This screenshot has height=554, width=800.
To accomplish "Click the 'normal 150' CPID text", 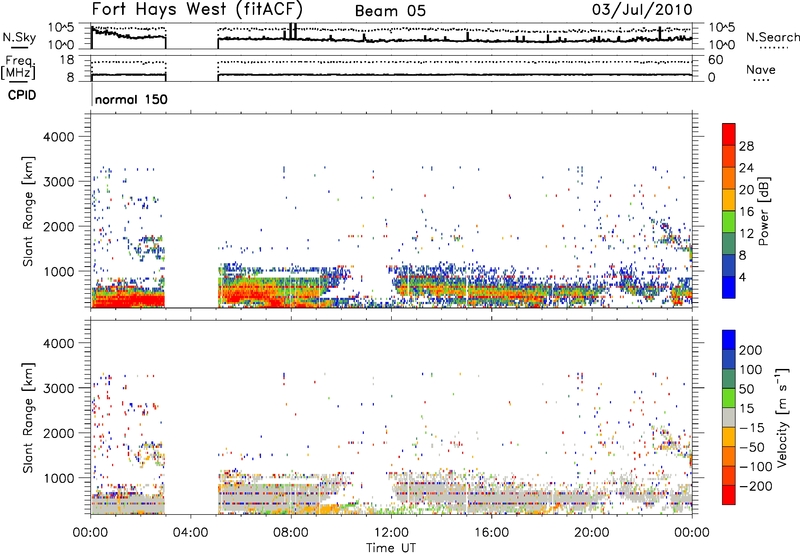I will pyautogui.click(x=131, y=99).
